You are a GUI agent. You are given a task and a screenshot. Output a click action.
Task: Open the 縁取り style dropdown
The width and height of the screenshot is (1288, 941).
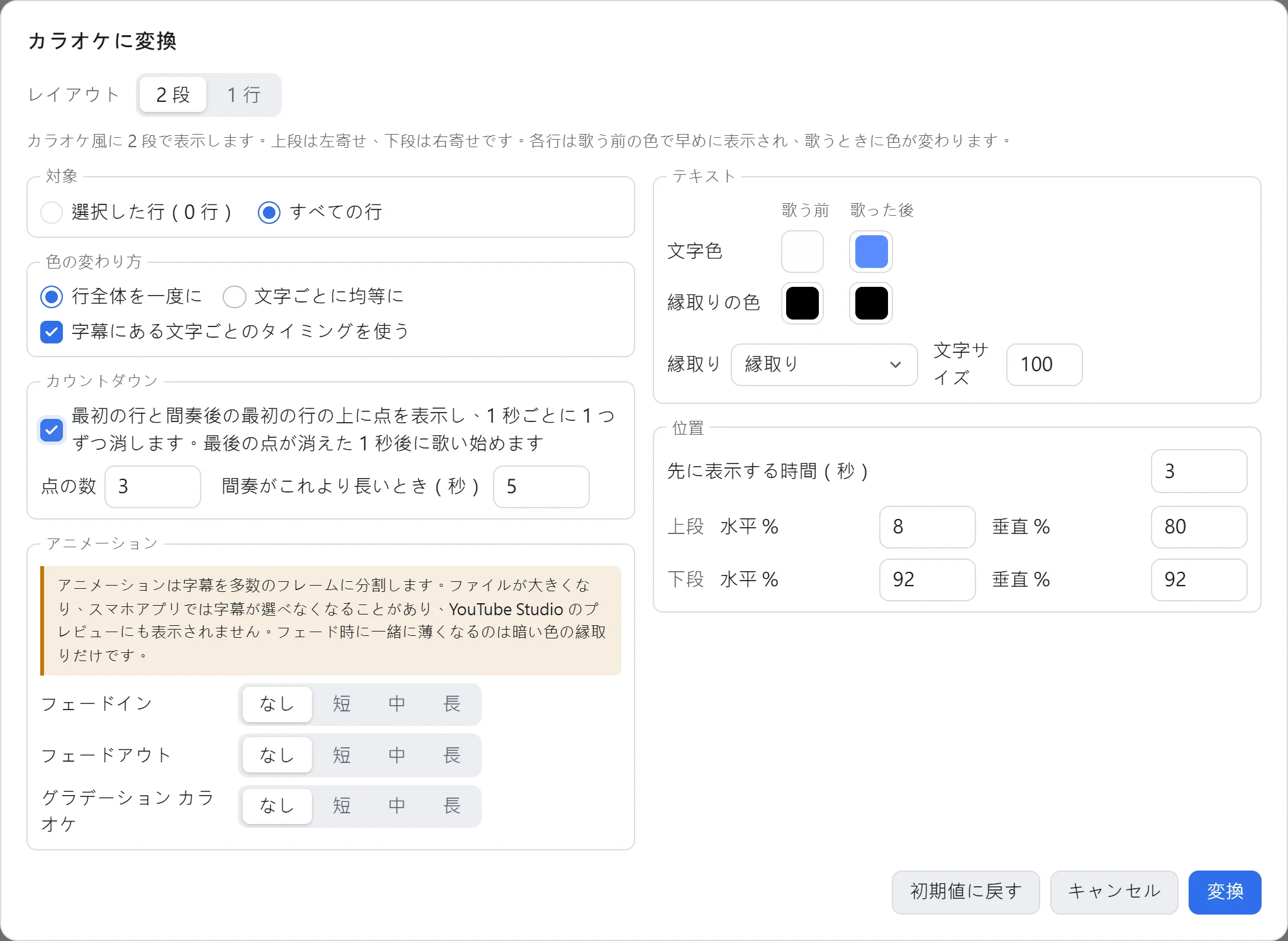[x=824, y=365]
